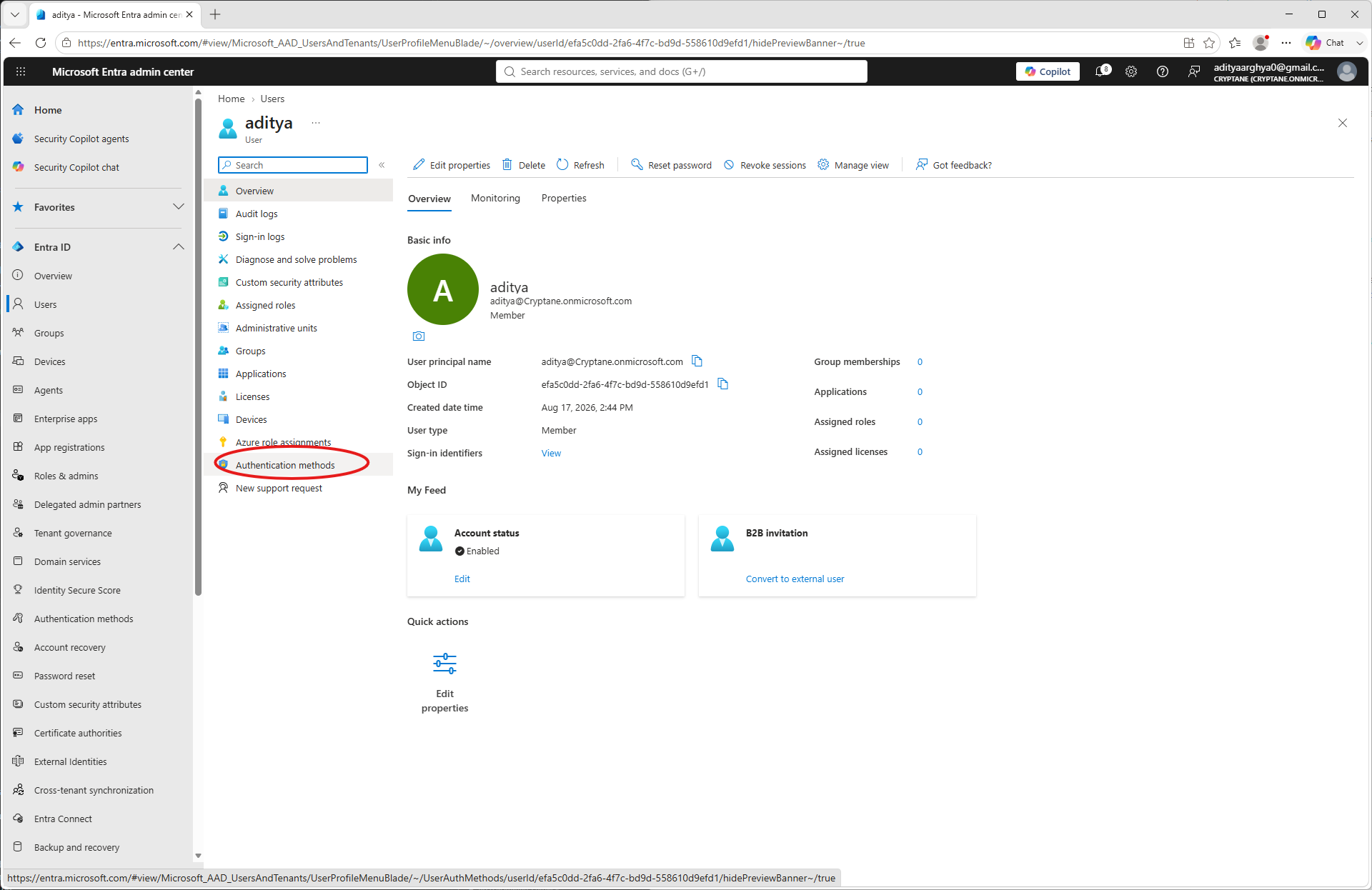Click Got feedback? in toolbar
This screenshot has width=1372, height=890.
click(954, 165)
